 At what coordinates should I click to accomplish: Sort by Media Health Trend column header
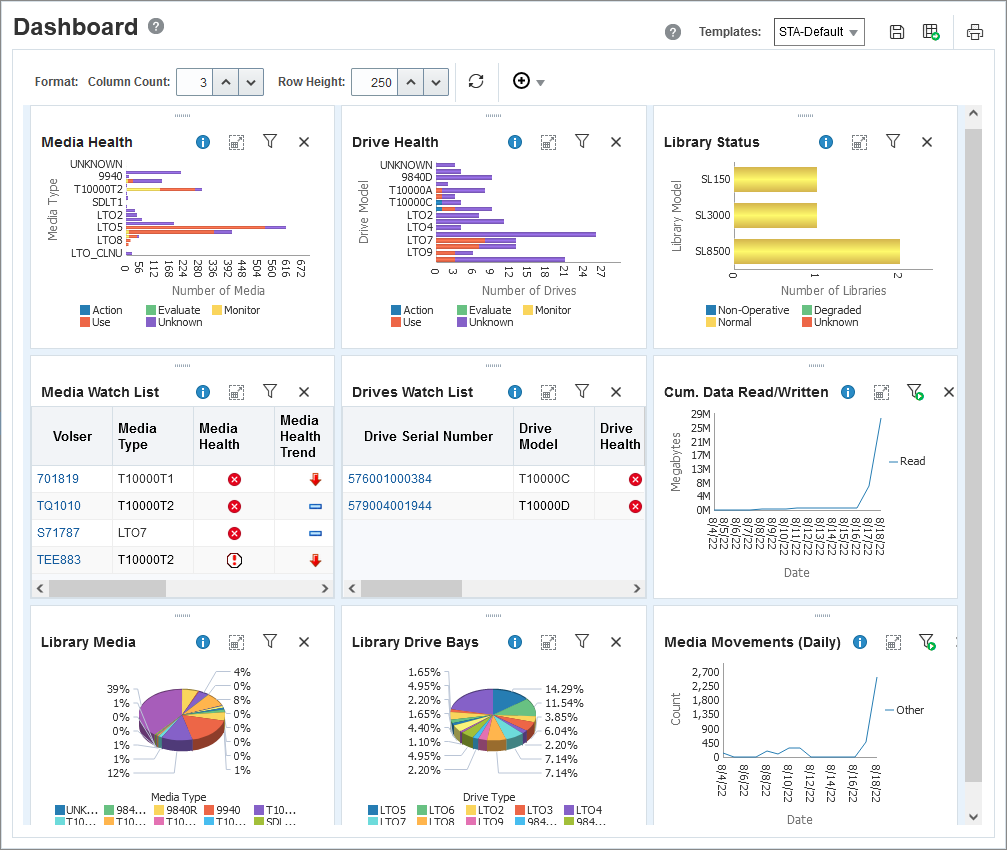pyautogui.click(x=304, y=436)
